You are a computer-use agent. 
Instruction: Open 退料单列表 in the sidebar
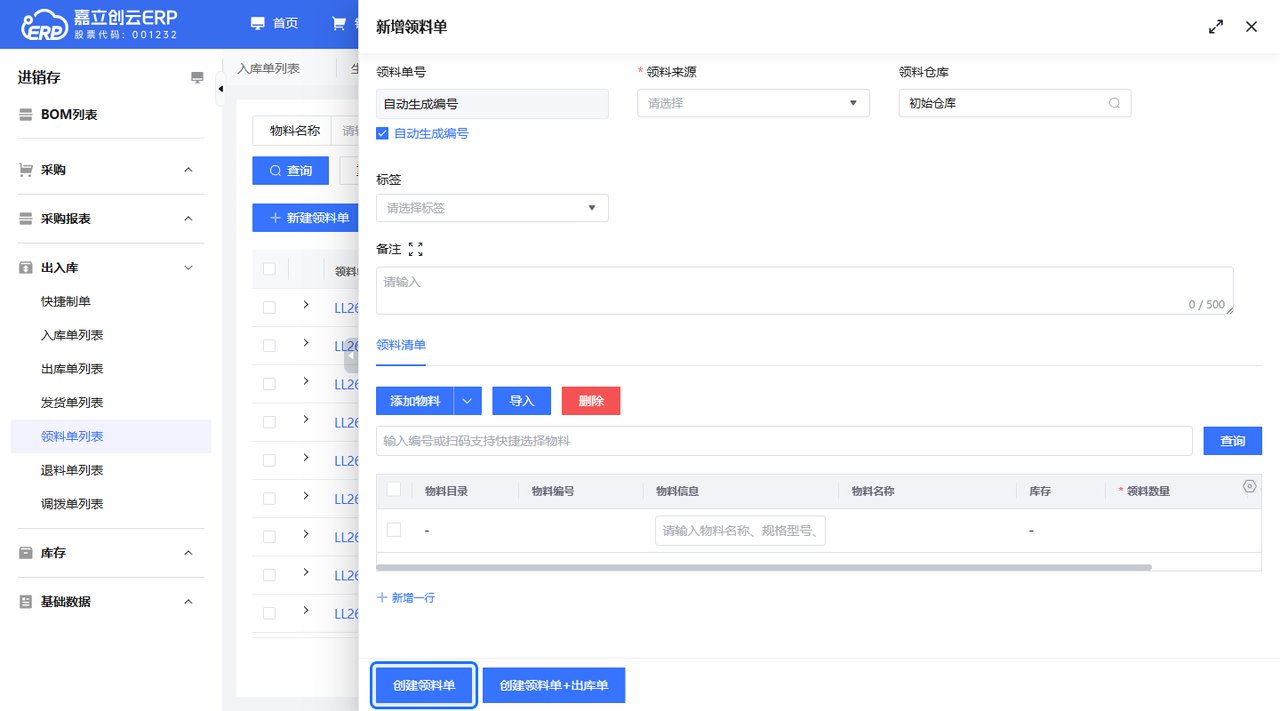tap(72, 471)
